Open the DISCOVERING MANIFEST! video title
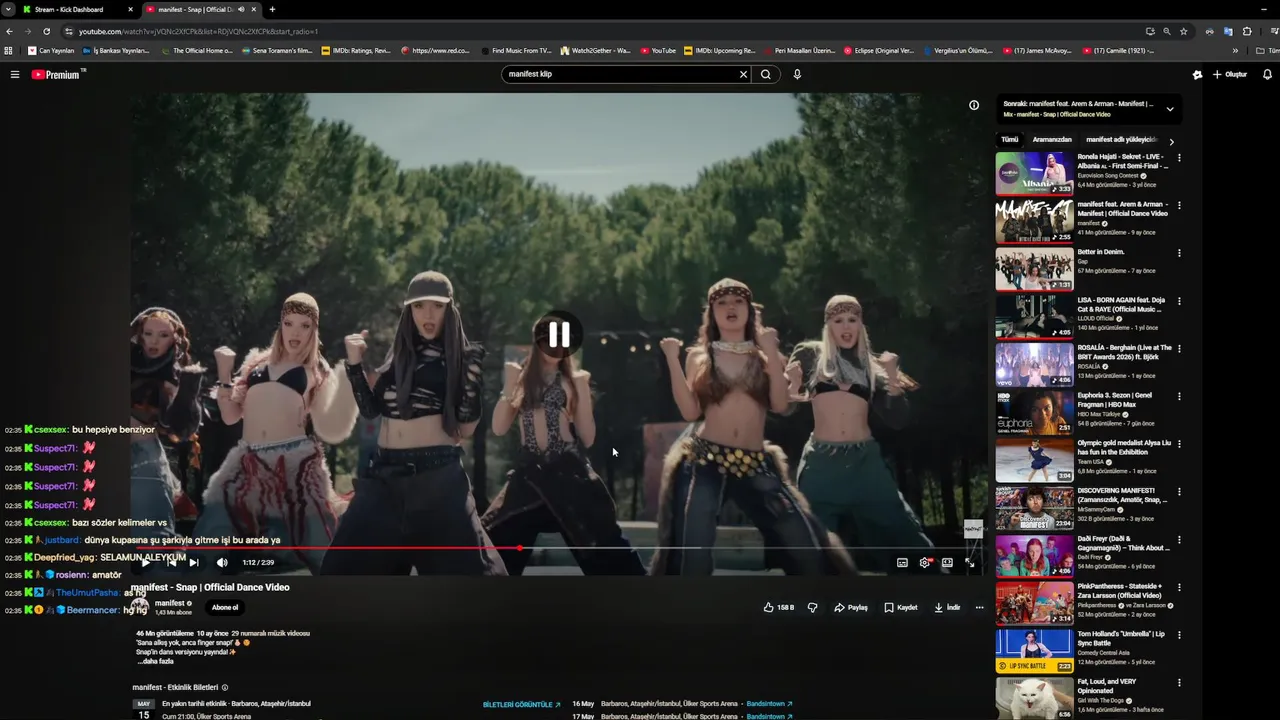1280x720 pixels. tap(1123, 495)
